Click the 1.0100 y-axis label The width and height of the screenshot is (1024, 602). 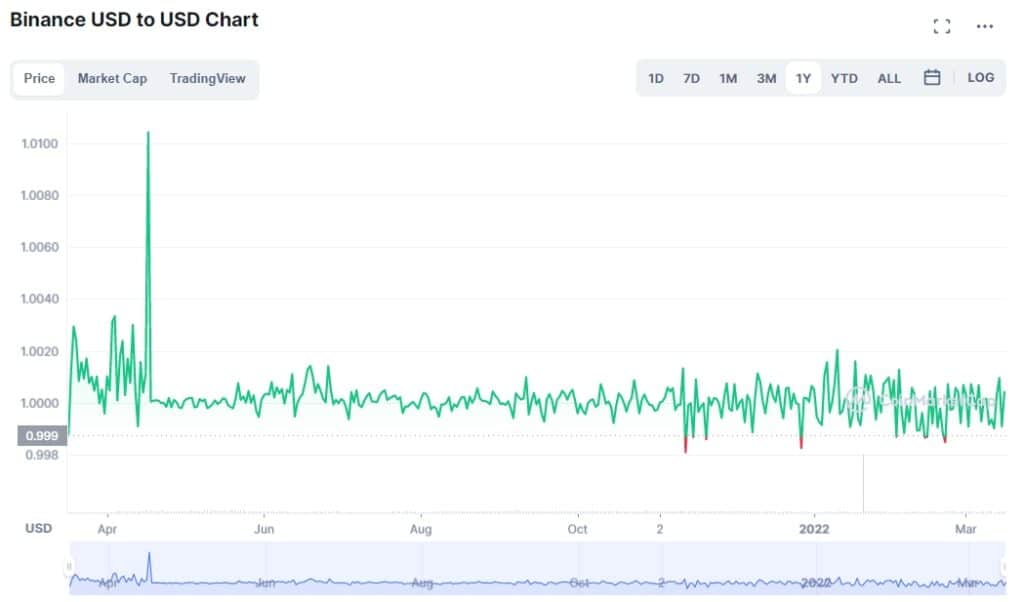(40, 144)
